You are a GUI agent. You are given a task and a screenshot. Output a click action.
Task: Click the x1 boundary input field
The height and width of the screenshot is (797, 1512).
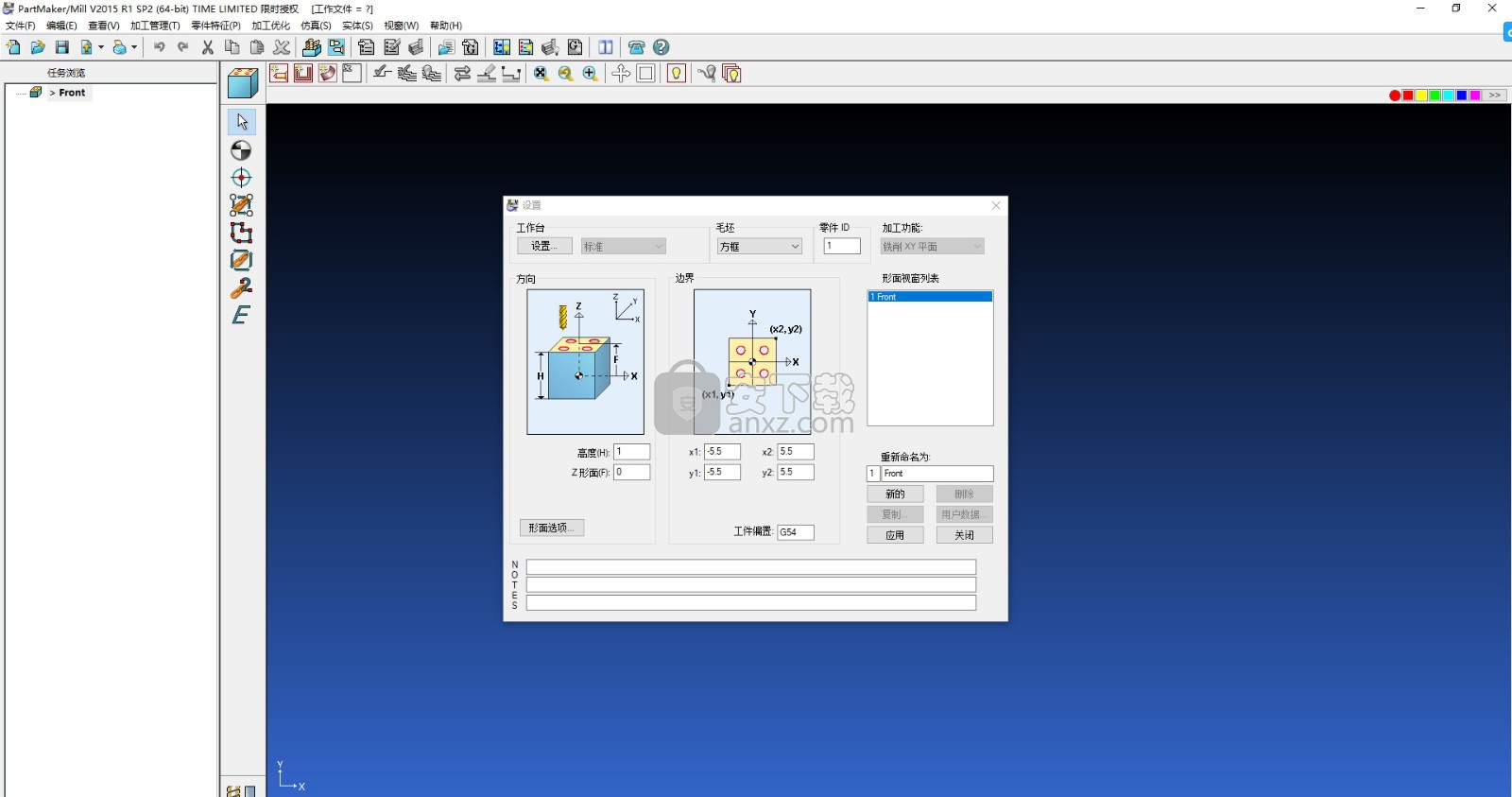(722, 452)
